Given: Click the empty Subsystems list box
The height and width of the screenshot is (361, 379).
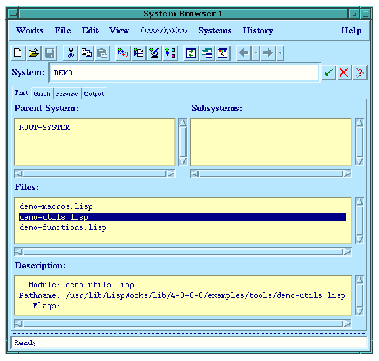Looking at the screenshot, I should 271,142.
